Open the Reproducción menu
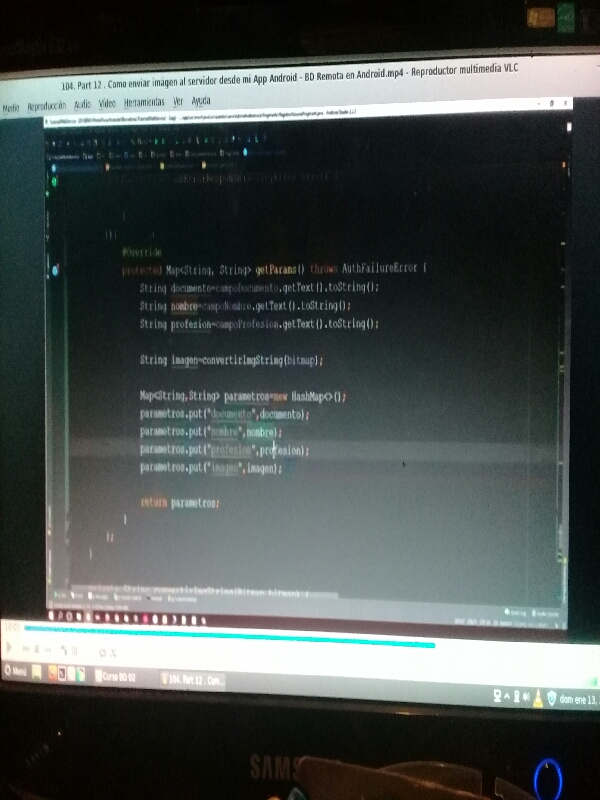This screenshot has height=800, width=600. (x=46, y=105)
